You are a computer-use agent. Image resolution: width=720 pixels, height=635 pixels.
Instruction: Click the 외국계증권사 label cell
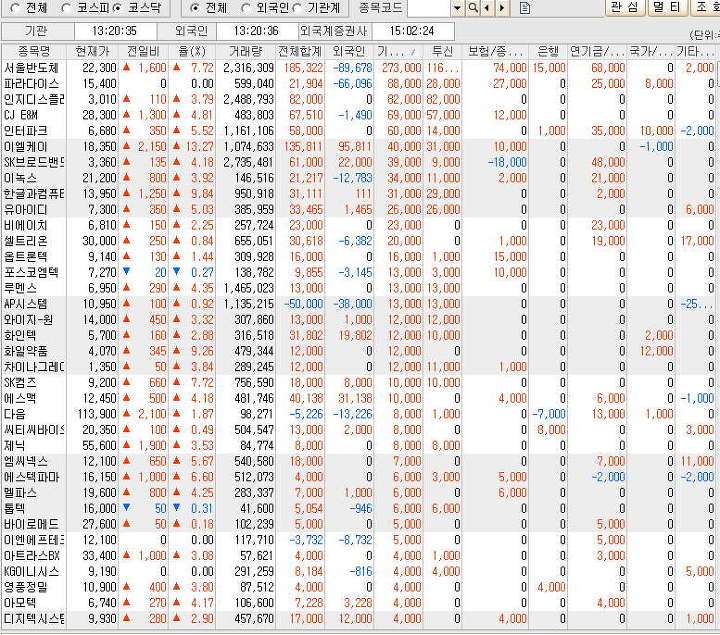tap(334, 31)
